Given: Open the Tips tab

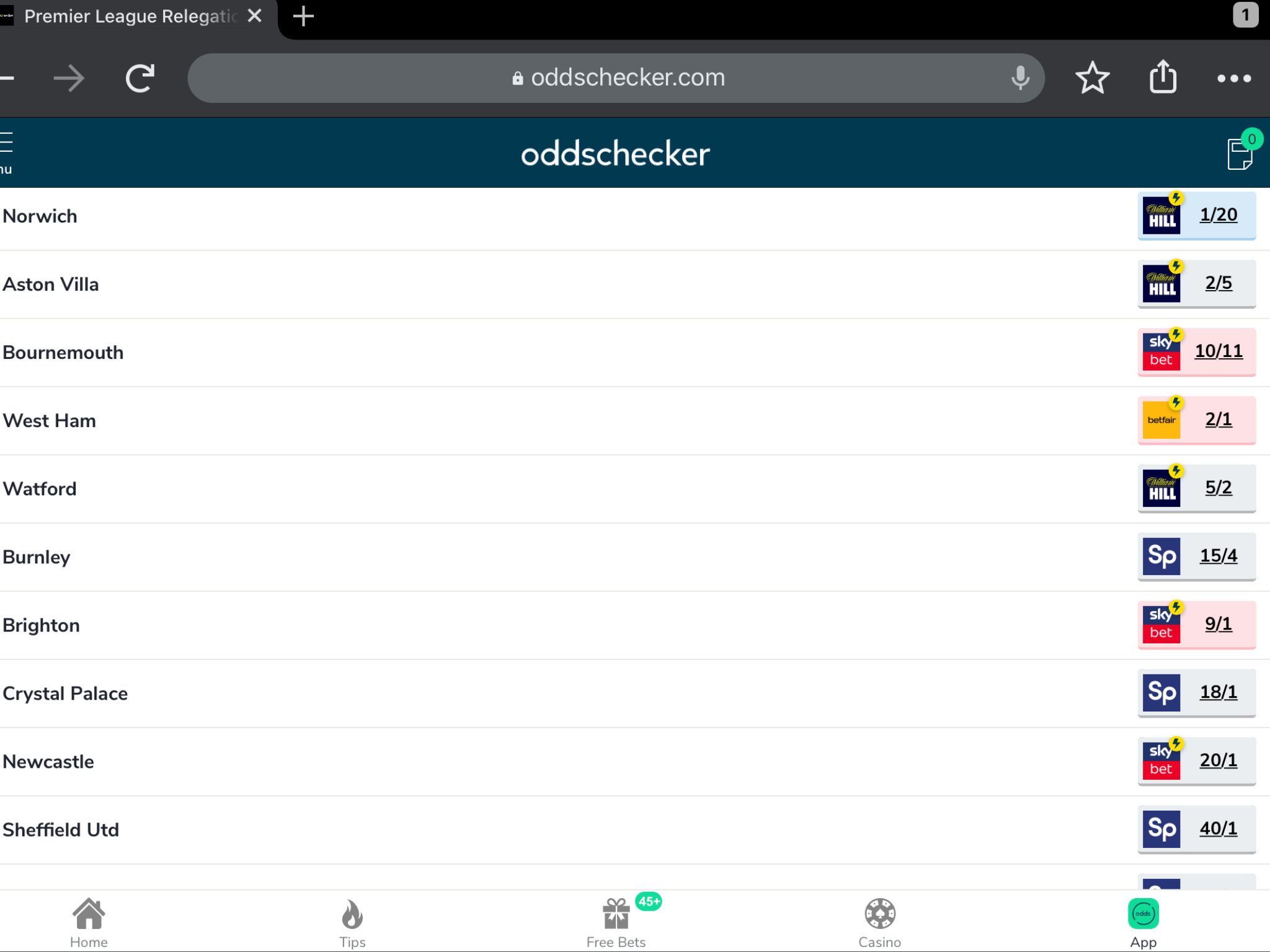Looking at the screenshot, I should click(352, 923).
